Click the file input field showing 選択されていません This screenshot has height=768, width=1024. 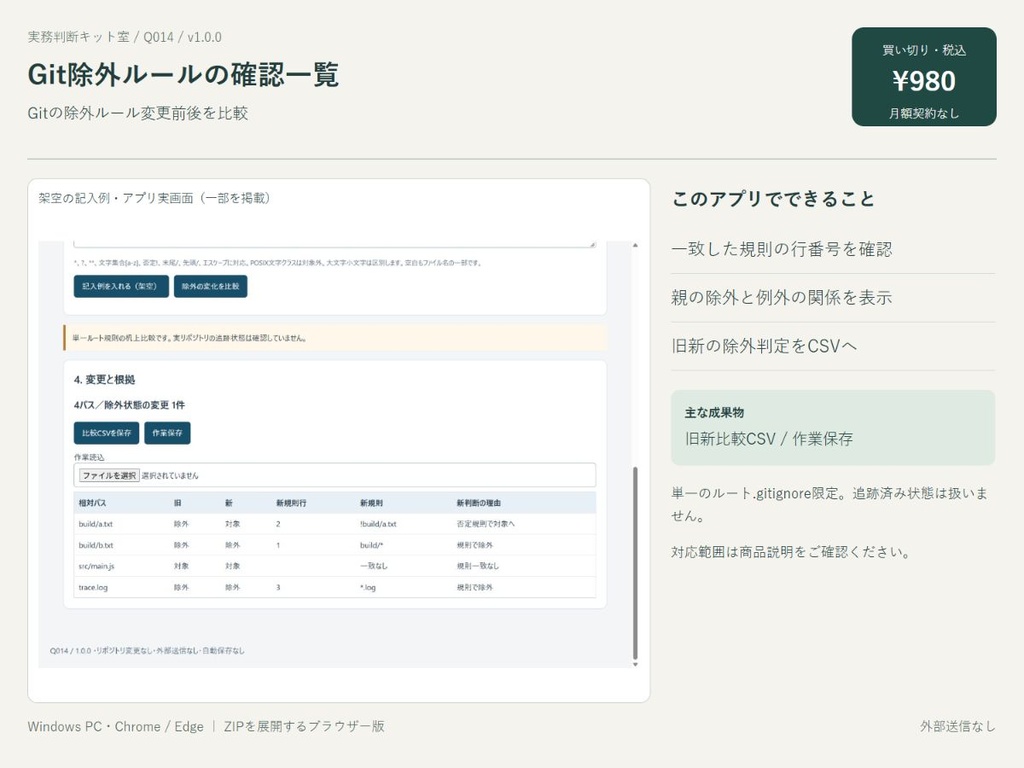tap(334, 475)
